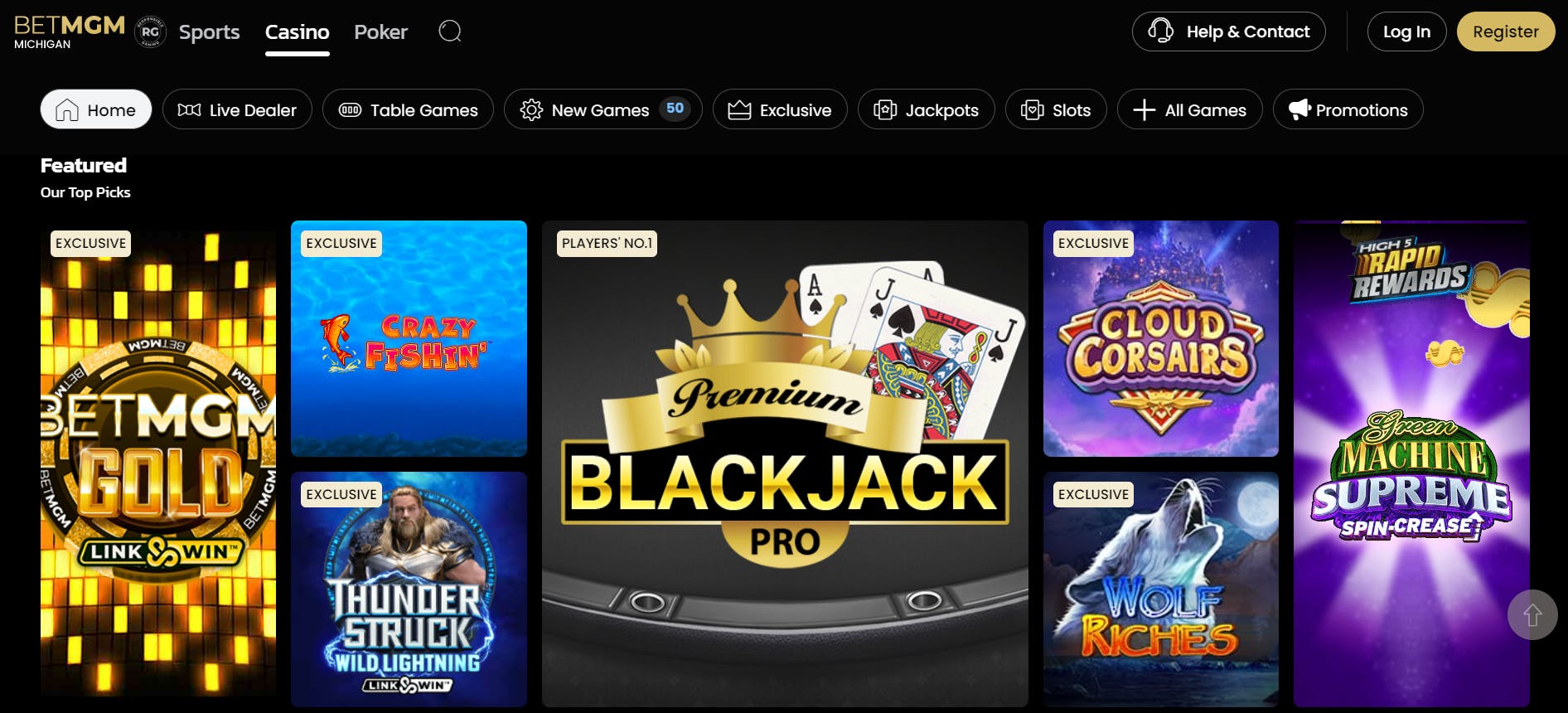Viewport: 1568px width, 713px height.
Task: Select the Table Games filter
Action: pos(408,109)
